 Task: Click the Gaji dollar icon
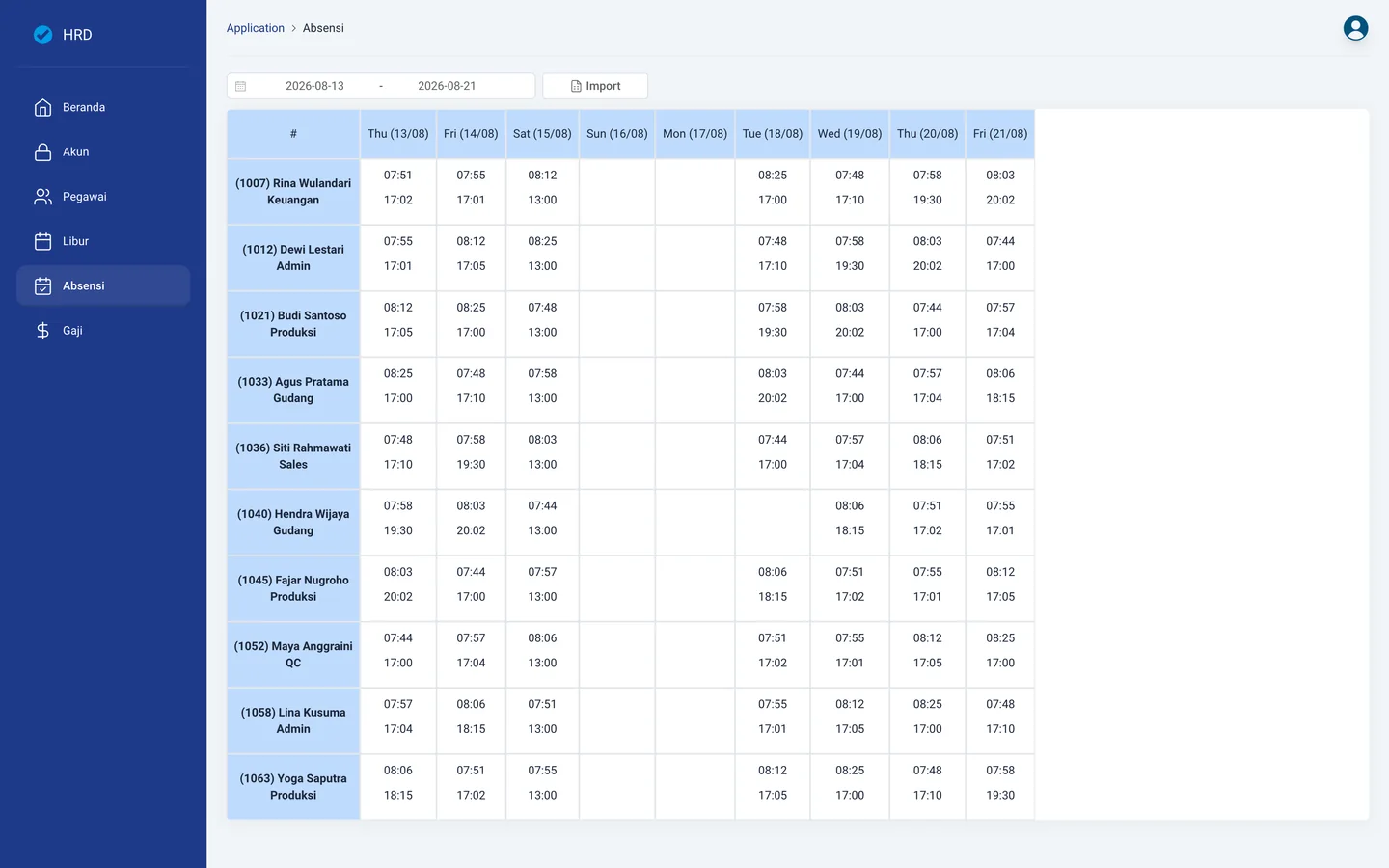(42, 330)
